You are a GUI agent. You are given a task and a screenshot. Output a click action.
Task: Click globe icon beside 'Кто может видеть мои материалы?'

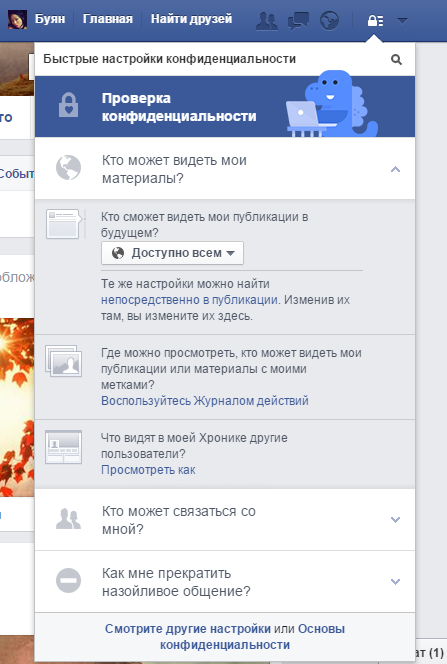coord(69,168)
